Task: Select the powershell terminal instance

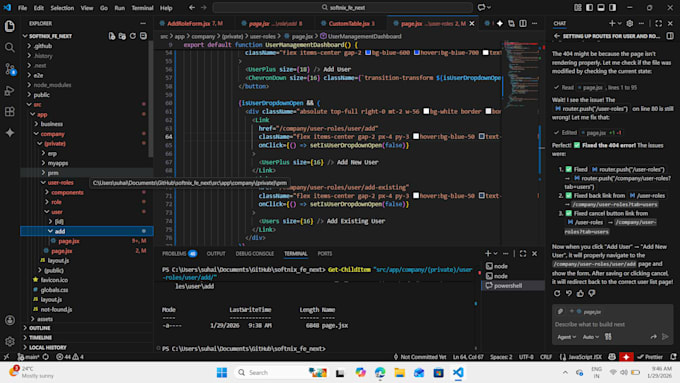Action: (513, 285)
